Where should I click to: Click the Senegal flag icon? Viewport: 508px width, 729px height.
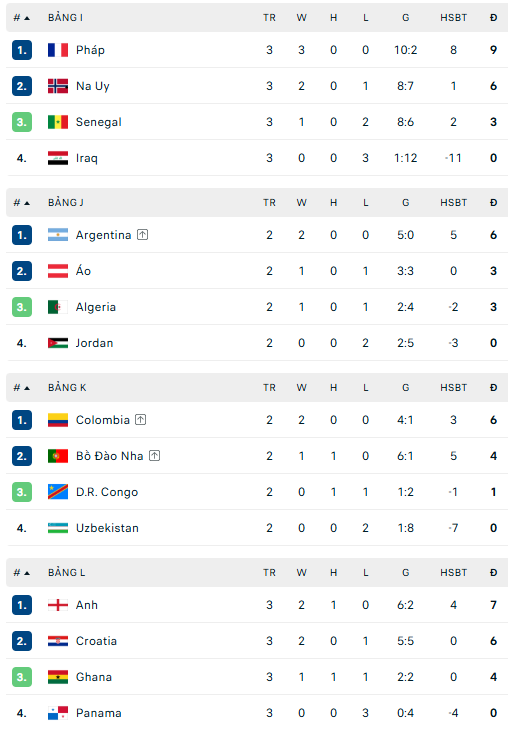coord(58,122)
